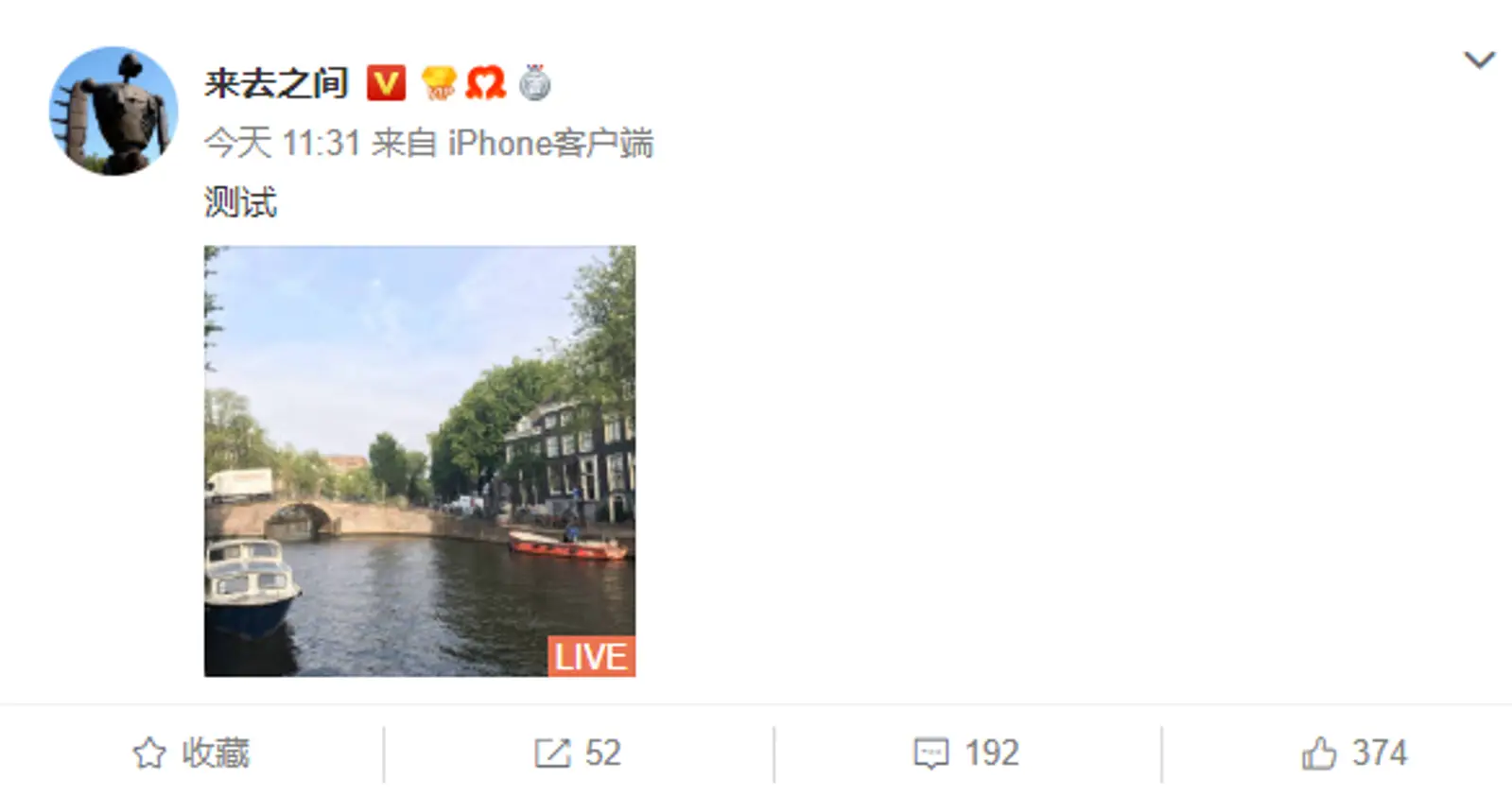Open the 192 comments count
Viewport: 1512px width, 796px height.
(x=992, y=753)
